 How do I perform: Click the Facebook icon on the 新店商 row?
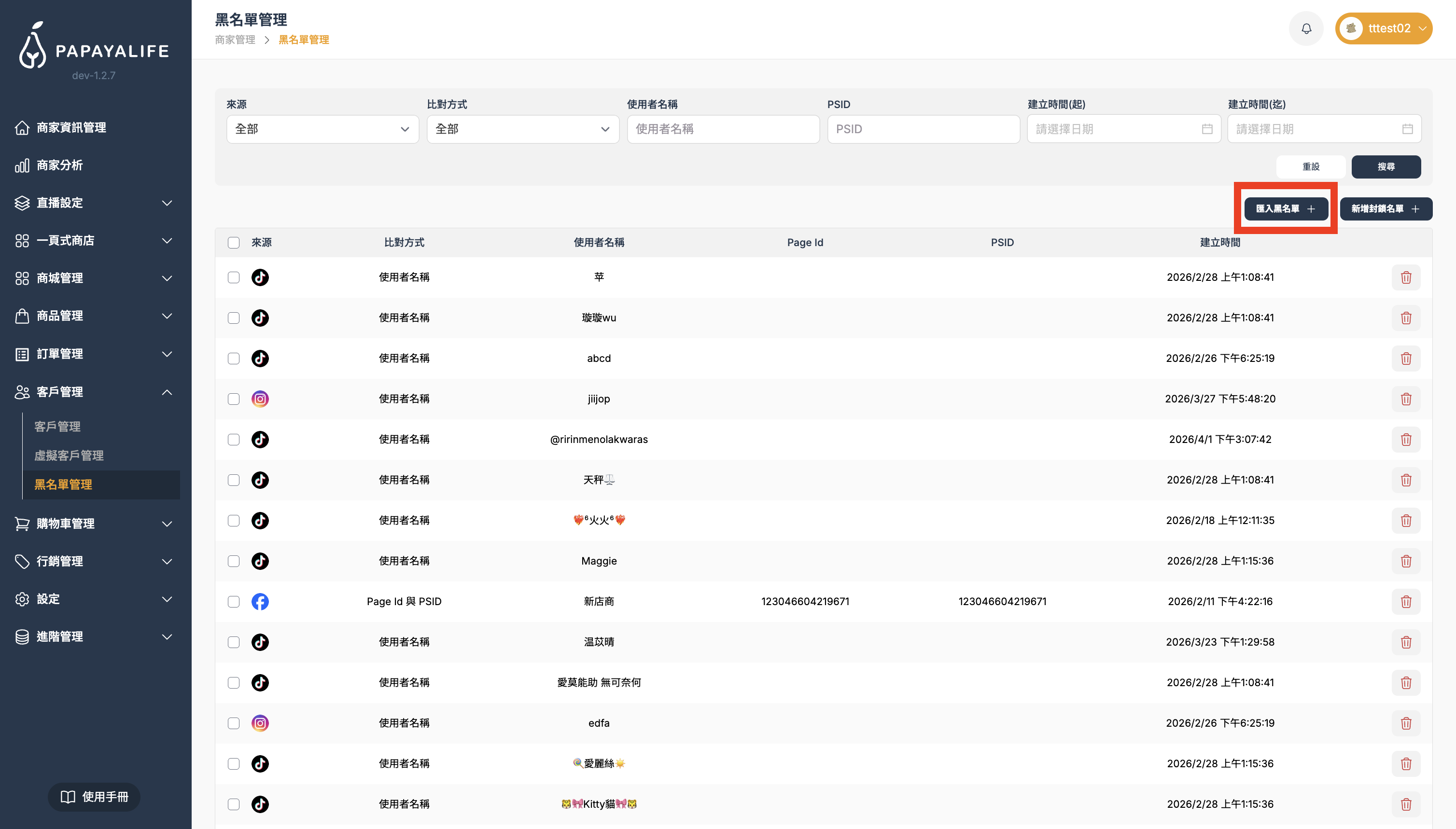click(260, 601)
